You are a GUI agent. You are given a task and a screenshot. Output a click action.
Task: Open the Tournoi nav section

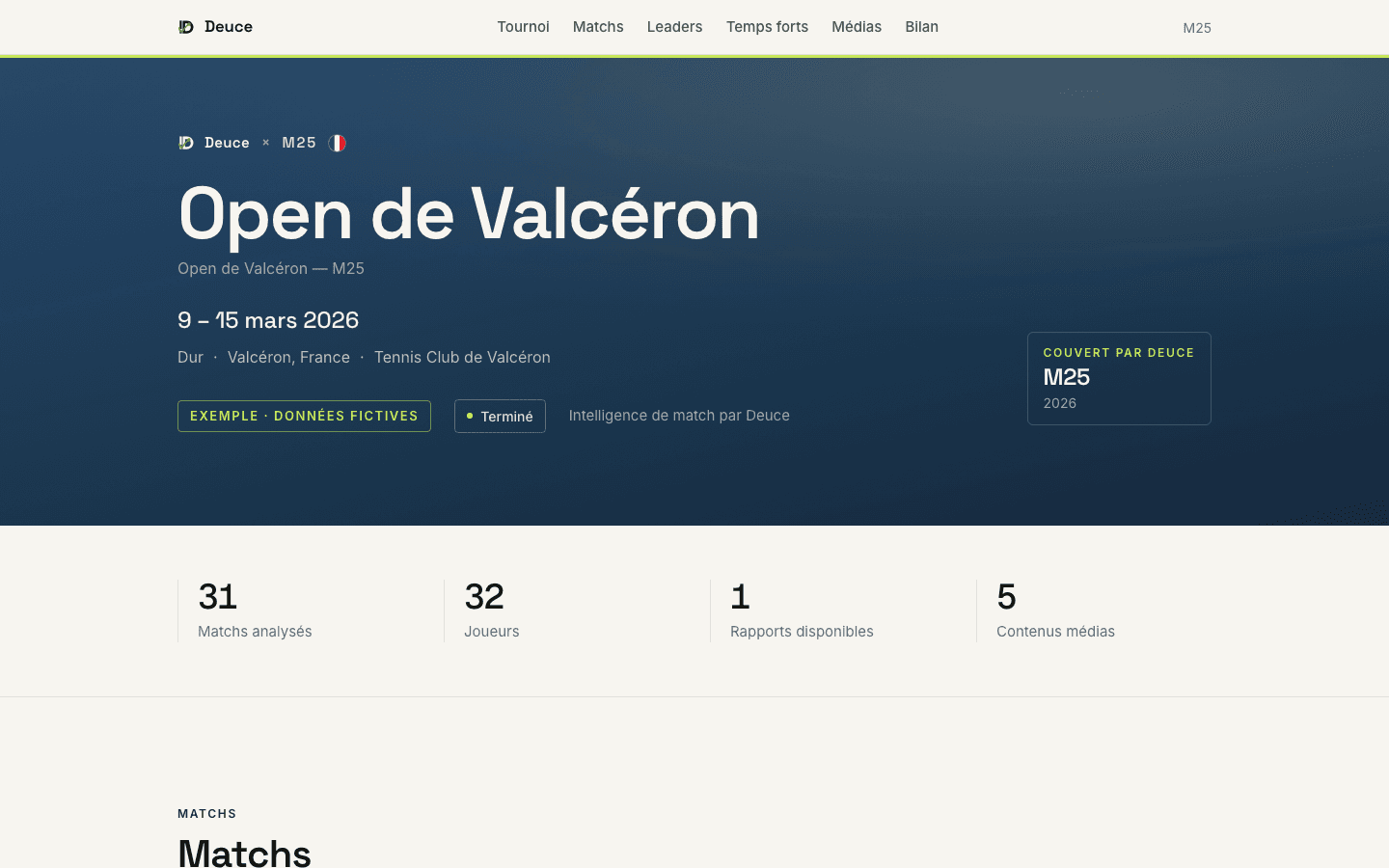[x=523, y=27]
